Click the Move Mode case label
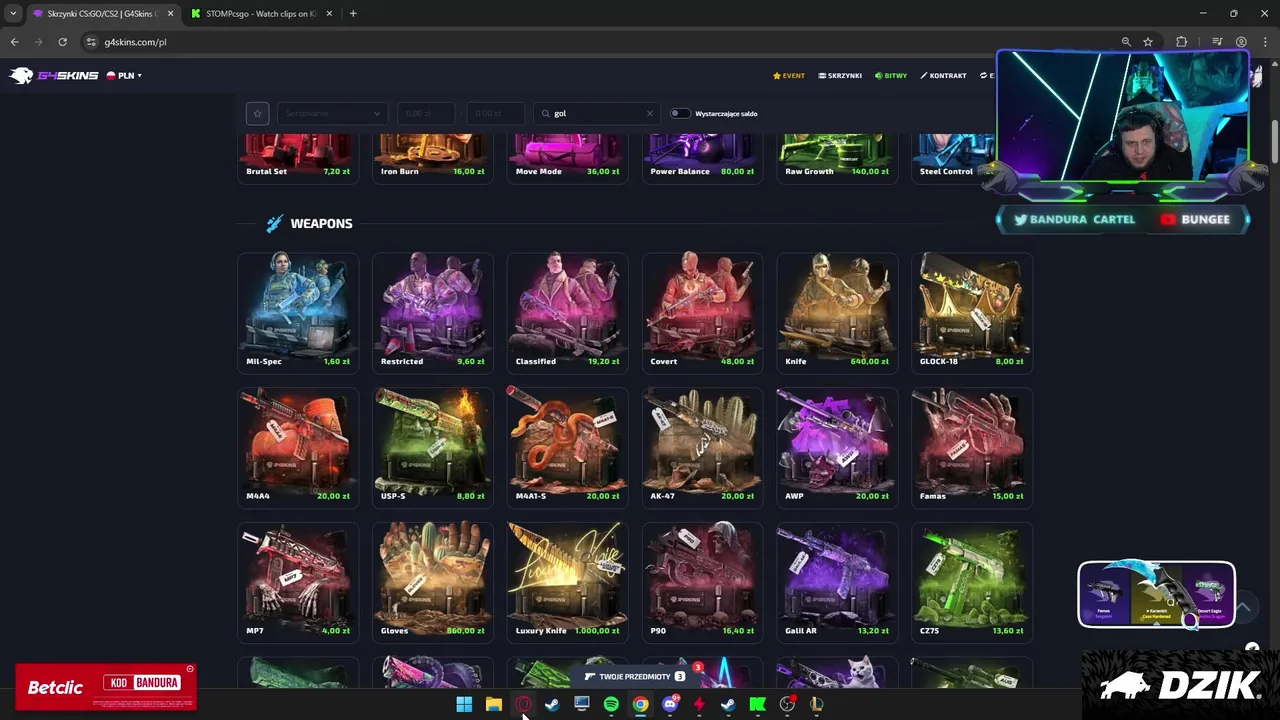This screenshot has height=720, width=1280. 539,171
